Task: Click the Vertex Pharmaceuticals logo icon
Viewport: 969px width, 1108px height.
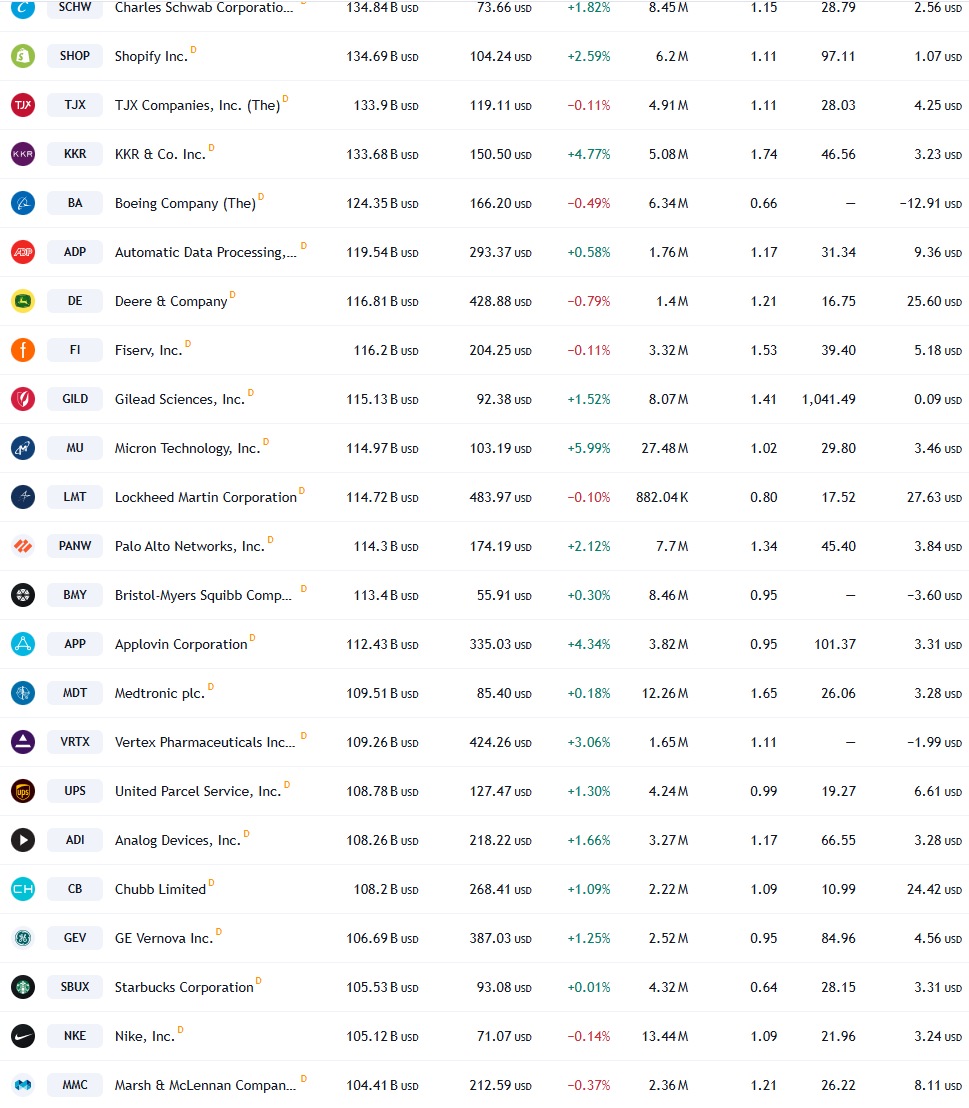Action: [x=23, y=742]
